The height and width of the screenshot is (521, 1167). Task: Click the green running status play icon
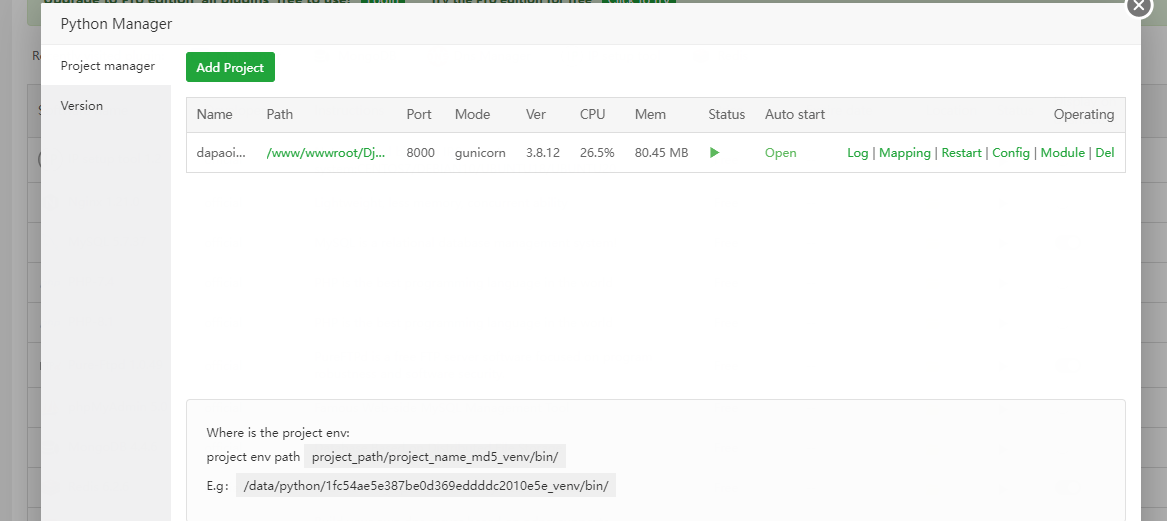pyautogui.click(x=714, y=153)
